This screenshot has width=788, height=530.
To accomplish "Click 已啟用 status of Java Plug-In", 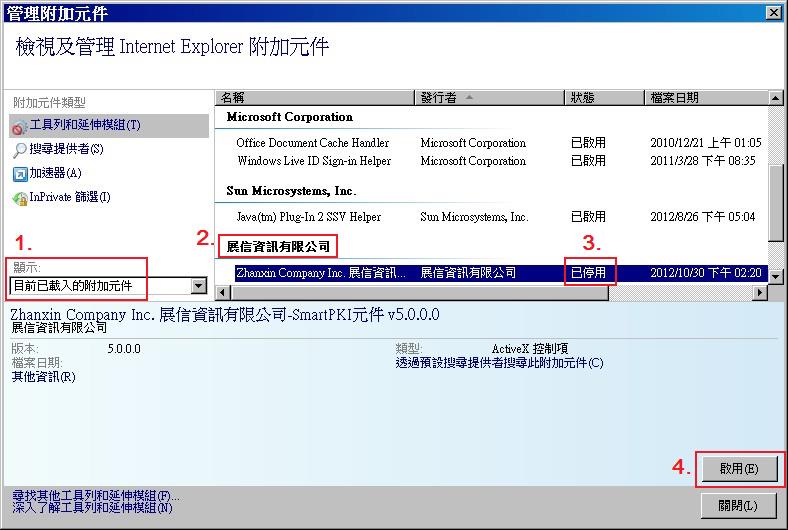I will coord(588,217).
